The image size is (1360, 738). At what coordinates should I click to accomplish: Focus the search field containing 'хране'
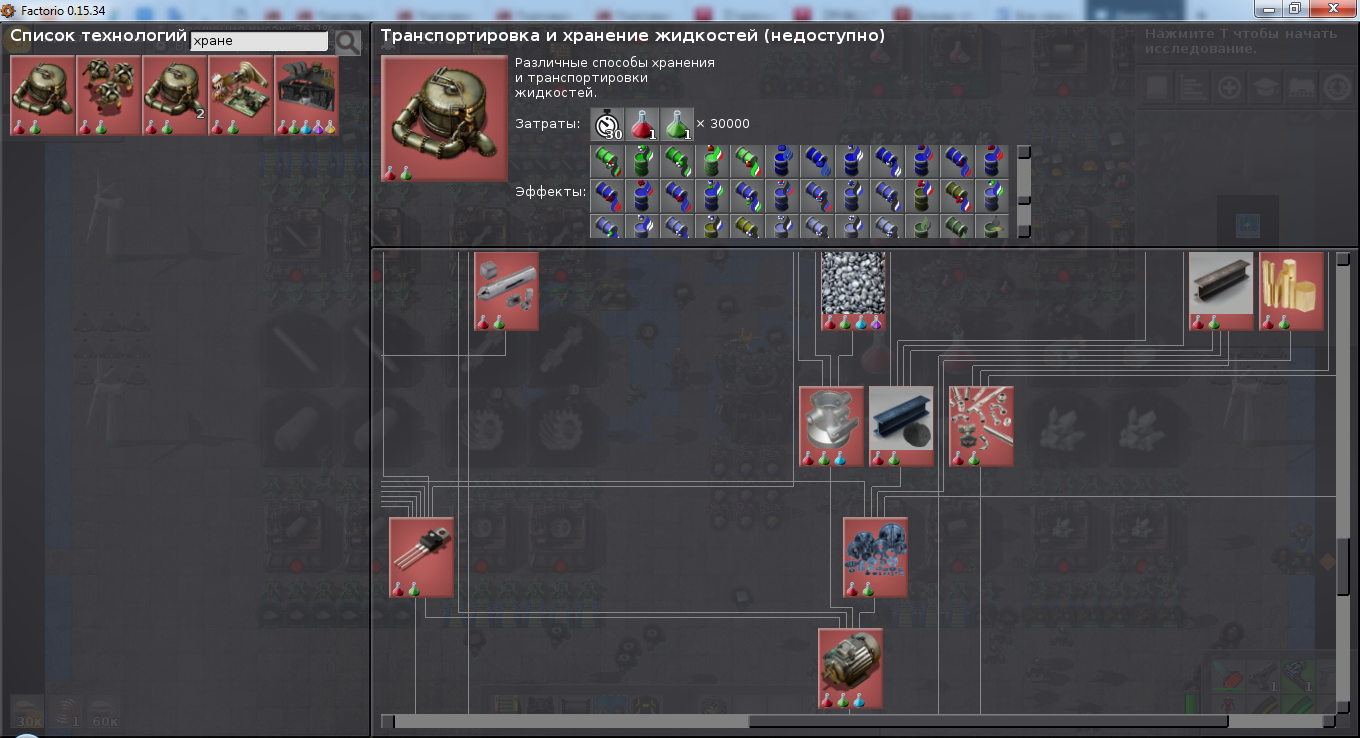click(x=259, y=41)
